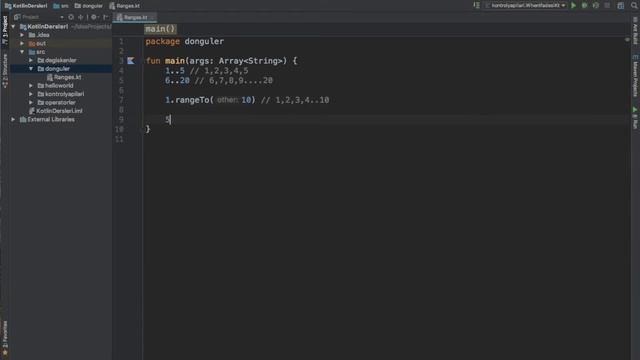Viewport: 640px width, 360px height.
Task: Open Project Structure icon in toolbar
Action: [x=620, y=6]
